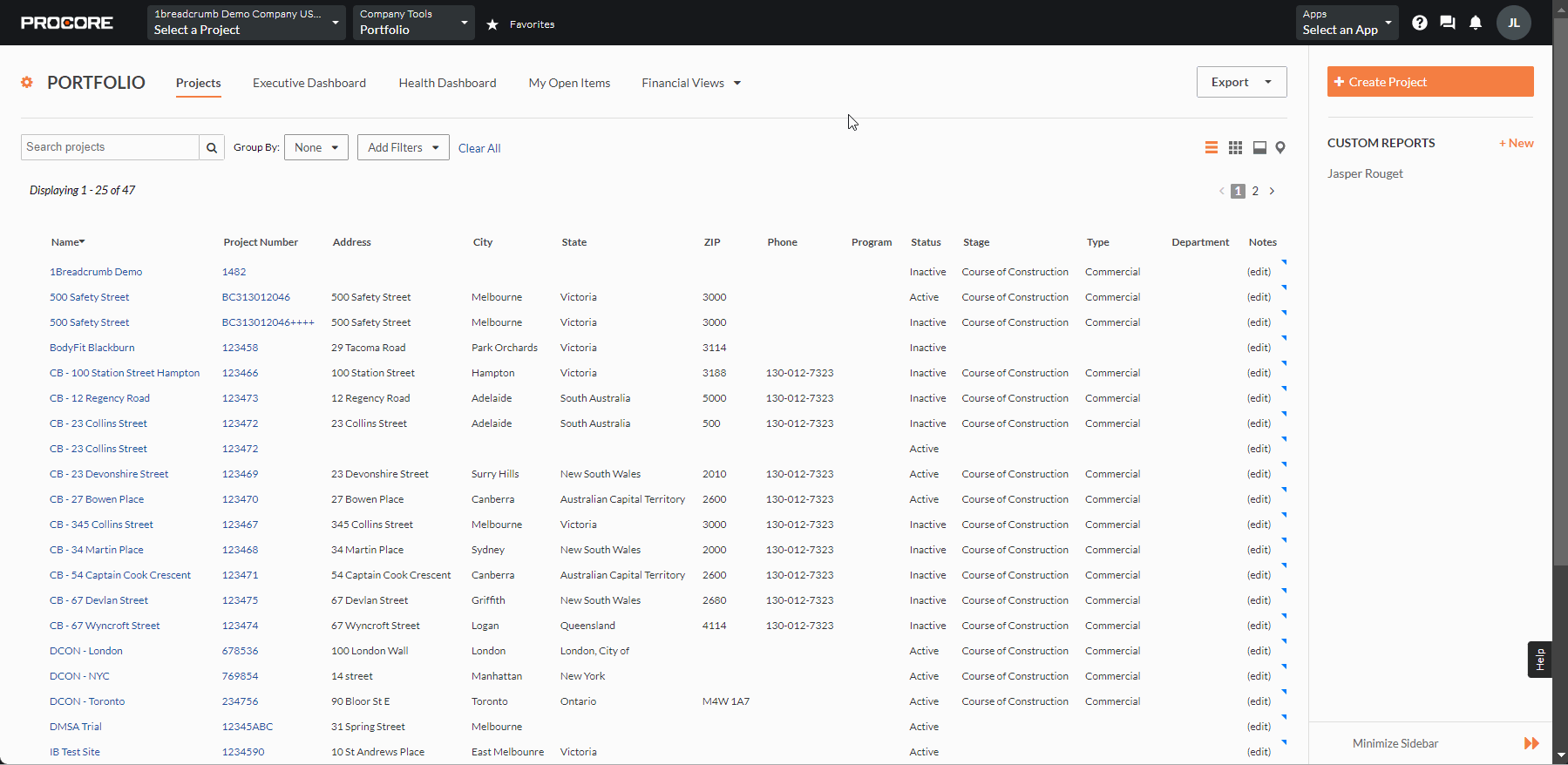Switch to the Health Dashboard tab

tap(447, 83)
